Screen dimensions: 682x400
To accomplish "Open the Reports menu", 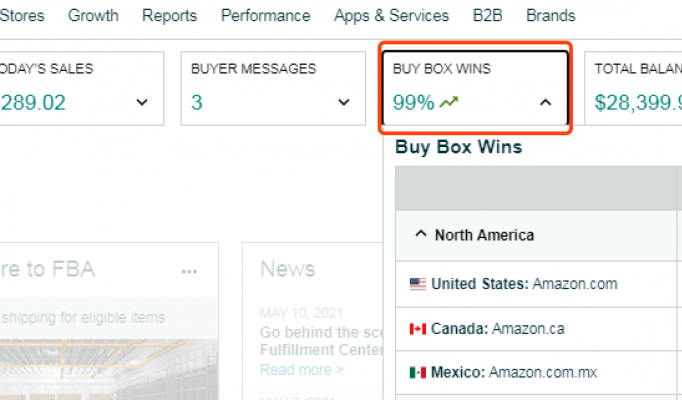I will tap(169, 16).
